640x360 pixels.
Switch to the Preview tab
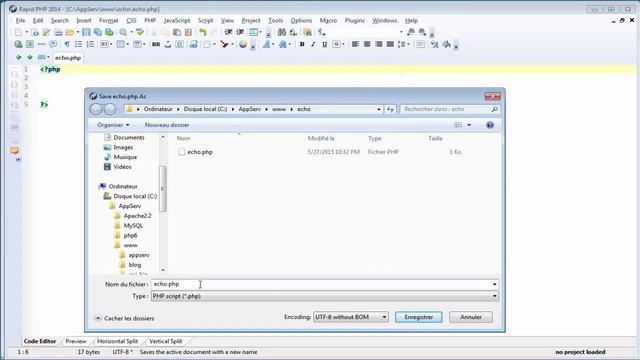tap(76, 341)
